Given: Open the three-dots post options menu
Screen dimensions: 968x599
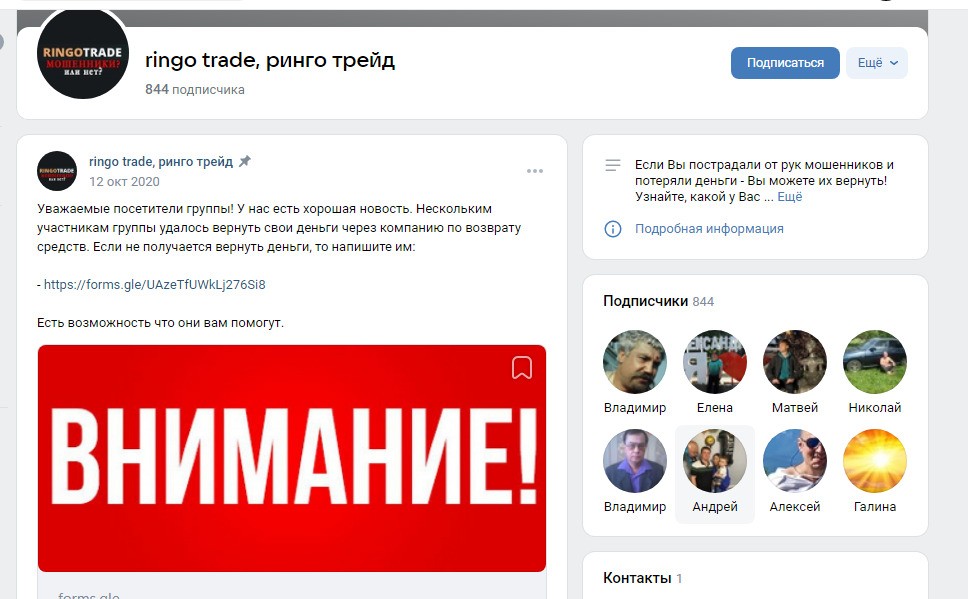Looking at the screenshot, I should (535, 171).
